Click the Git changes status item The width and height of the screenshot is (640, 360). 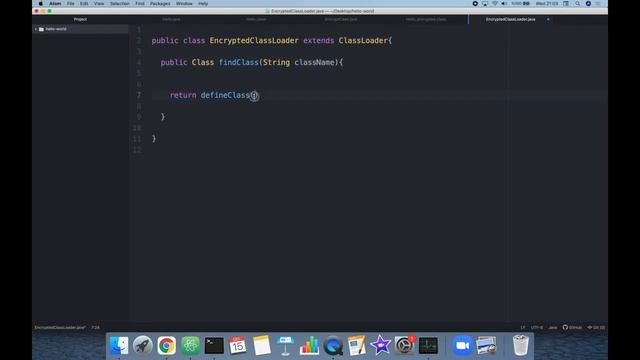pyautogui.click(x=596, y=327)
